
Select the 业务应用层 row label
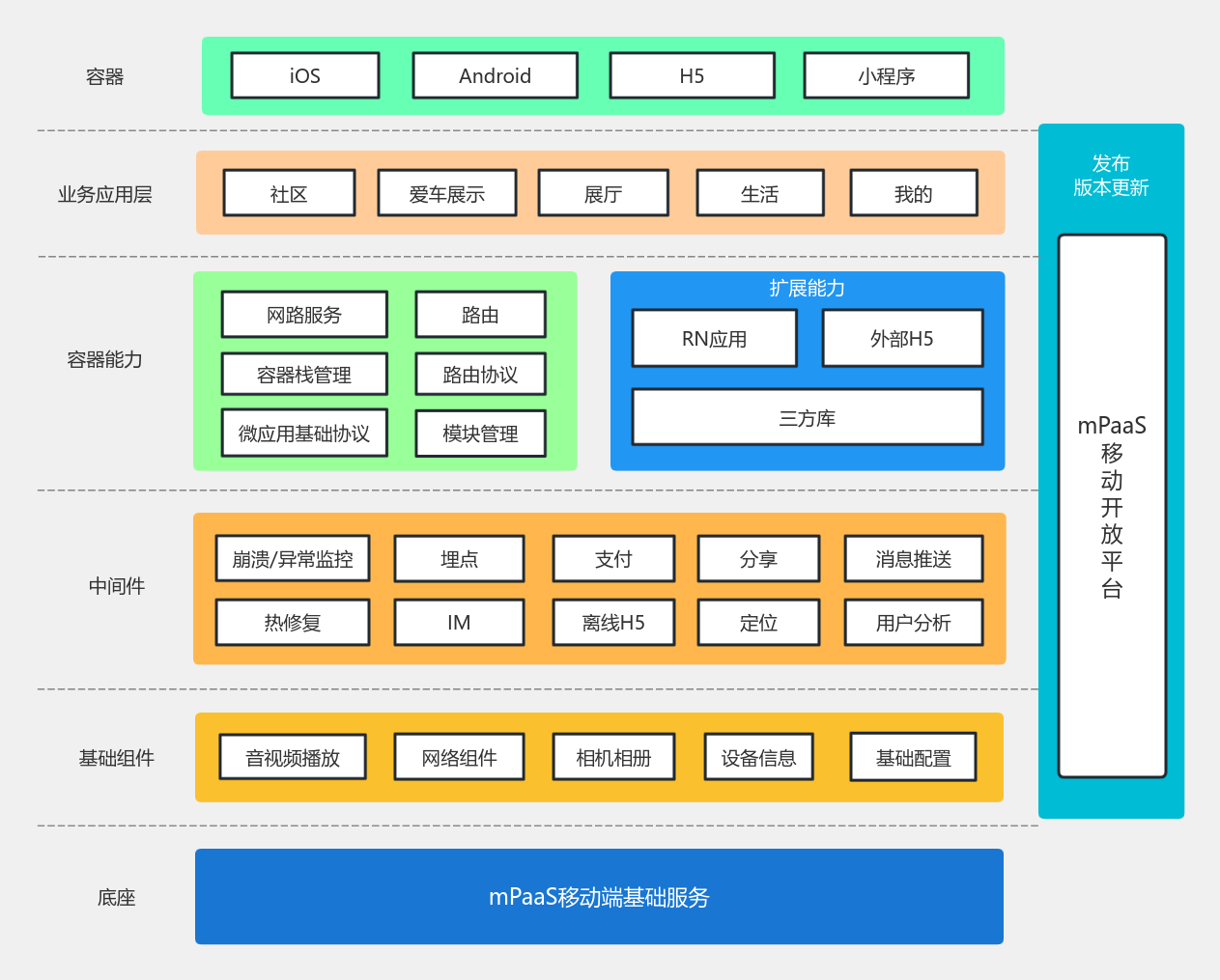[x=104, y=194]
